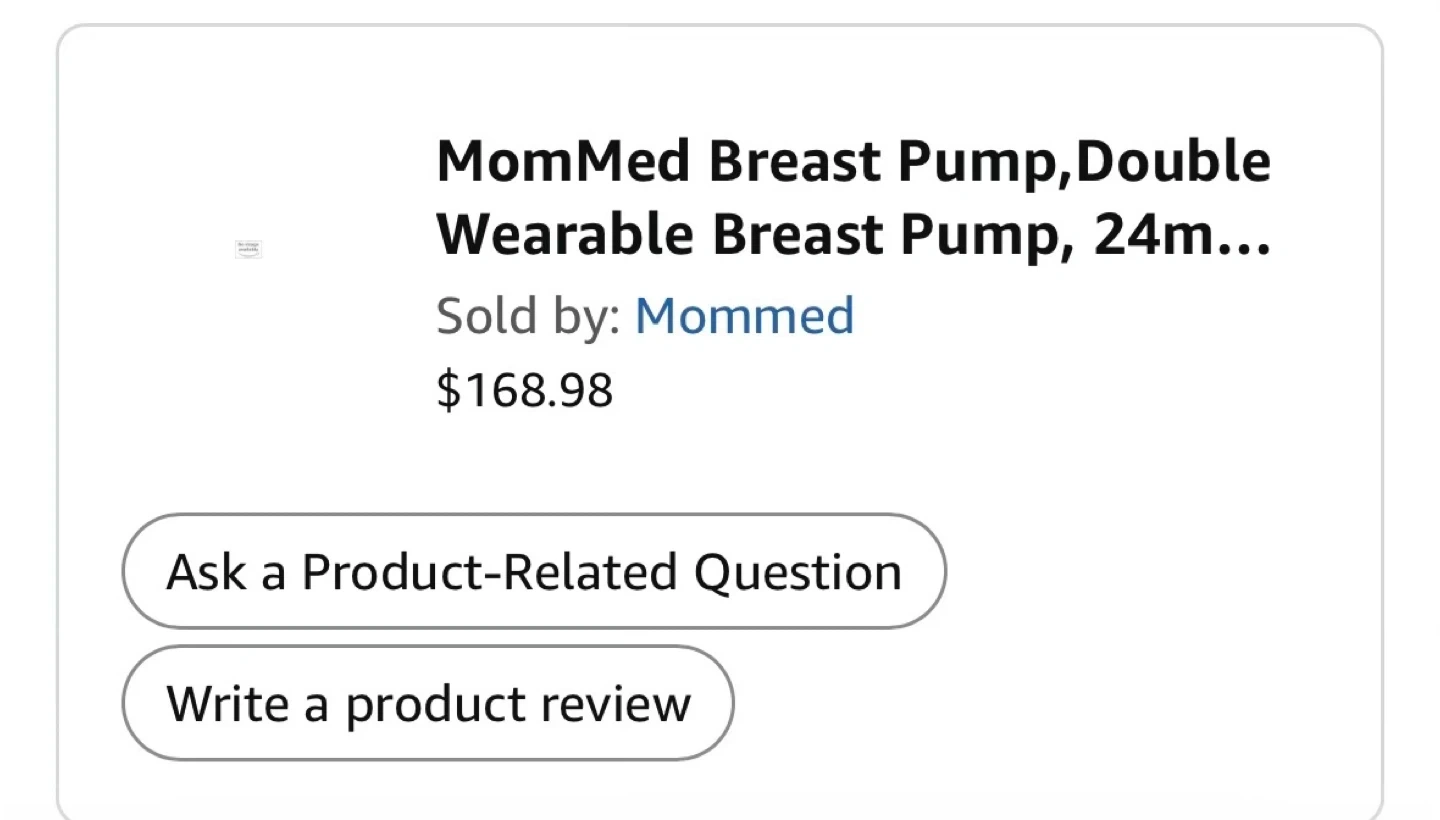Start a review for the MomMed pump
Viewport: 1440px width, 820px height.
click(427, 703)
